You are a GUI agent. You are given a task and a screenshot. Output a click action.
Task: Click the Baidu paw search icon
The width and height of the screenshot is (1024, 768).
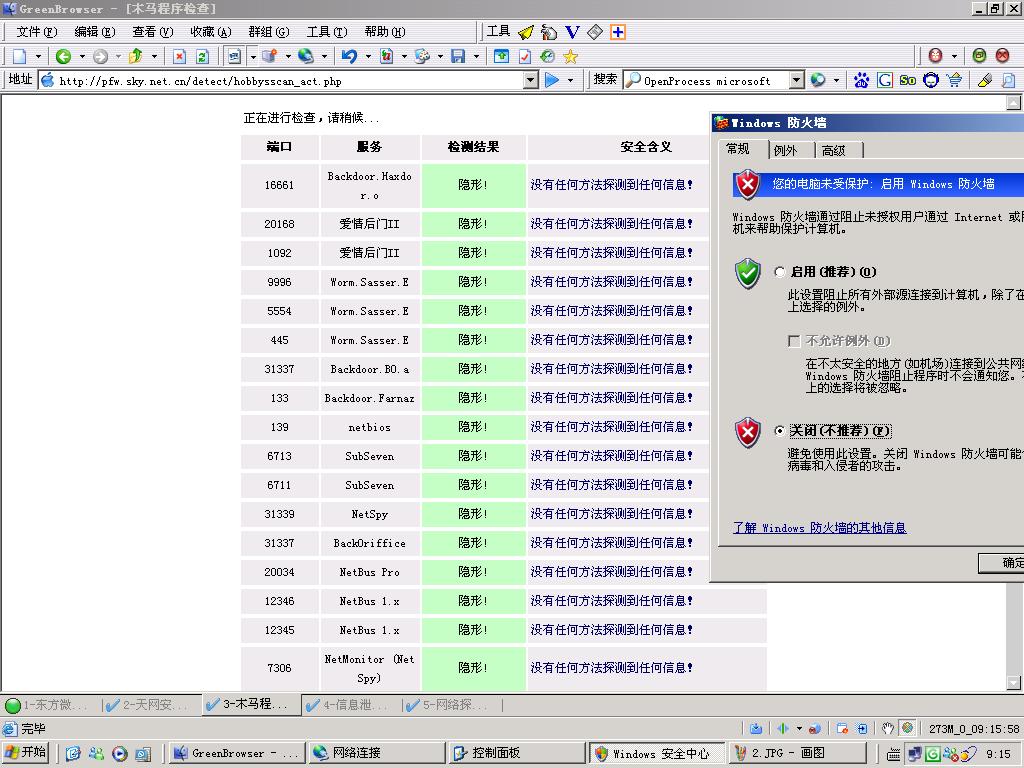861,80
